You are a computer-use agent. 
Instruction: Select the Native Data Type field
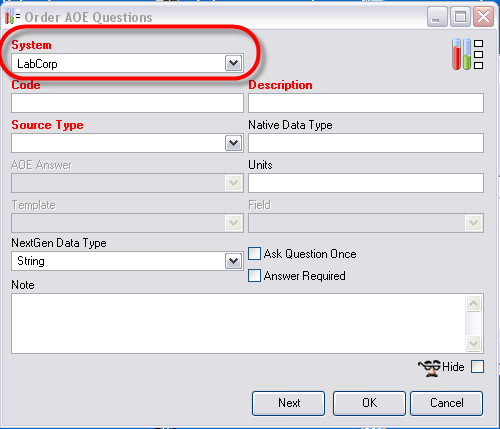(366, 143)
